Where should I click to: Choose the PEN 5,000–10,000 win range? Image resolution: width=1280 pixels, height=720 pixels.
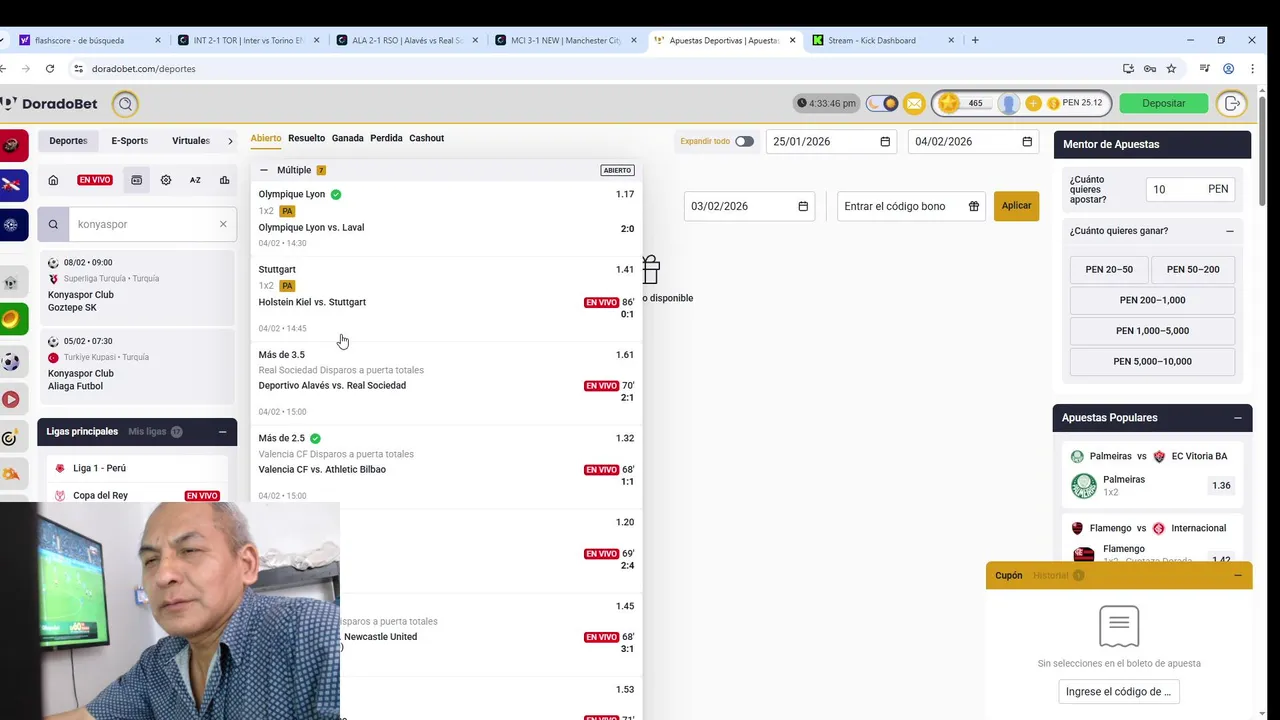point(1152,361)
